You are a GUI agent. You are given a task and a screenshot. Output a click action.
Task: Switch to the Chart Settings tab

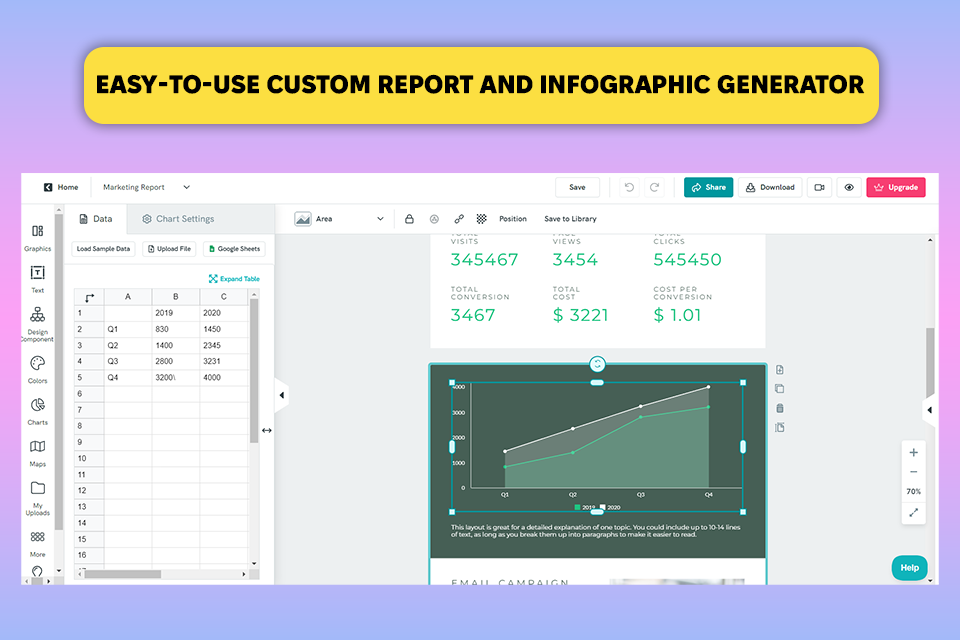(x=178, y=219)
